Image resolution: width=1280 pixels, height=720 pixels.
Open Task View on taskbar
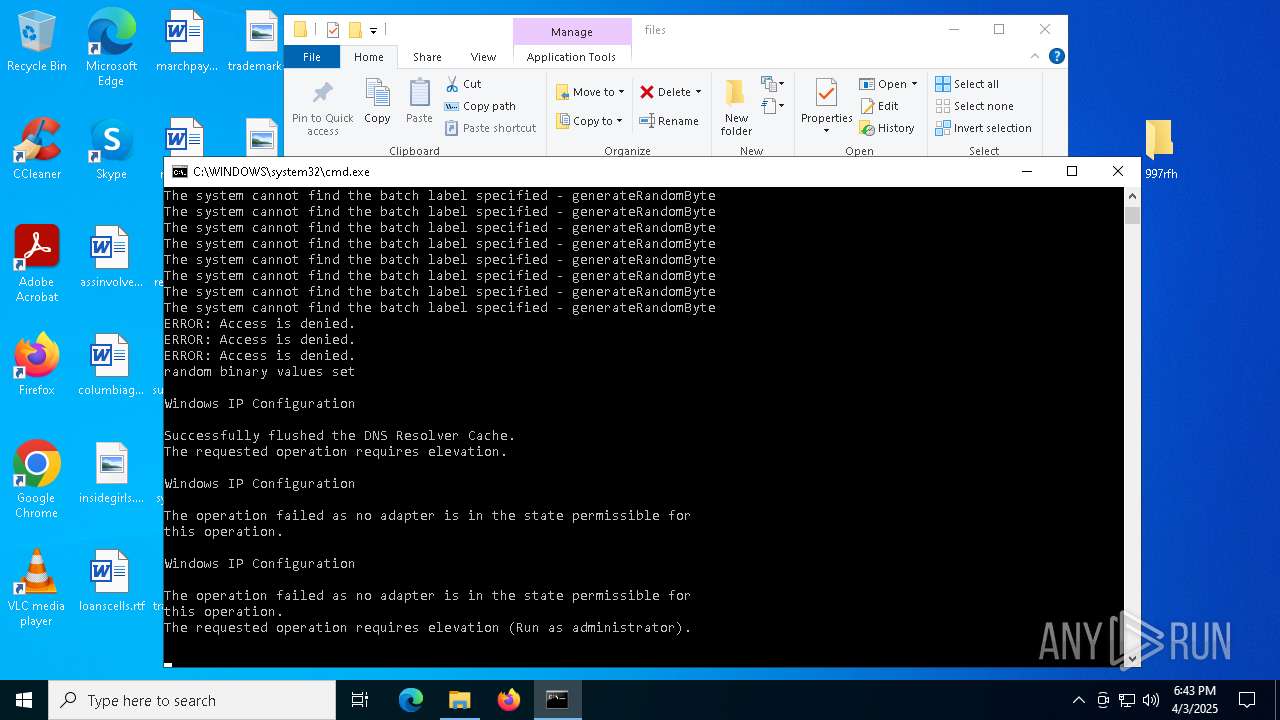[x=360, y=700]
